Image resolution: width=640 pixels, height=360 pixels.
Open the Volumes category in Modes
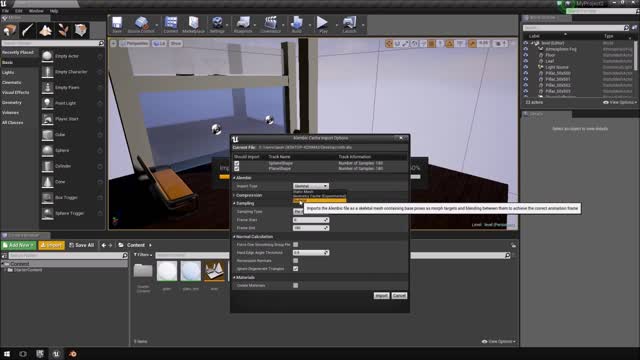(11, 113)
